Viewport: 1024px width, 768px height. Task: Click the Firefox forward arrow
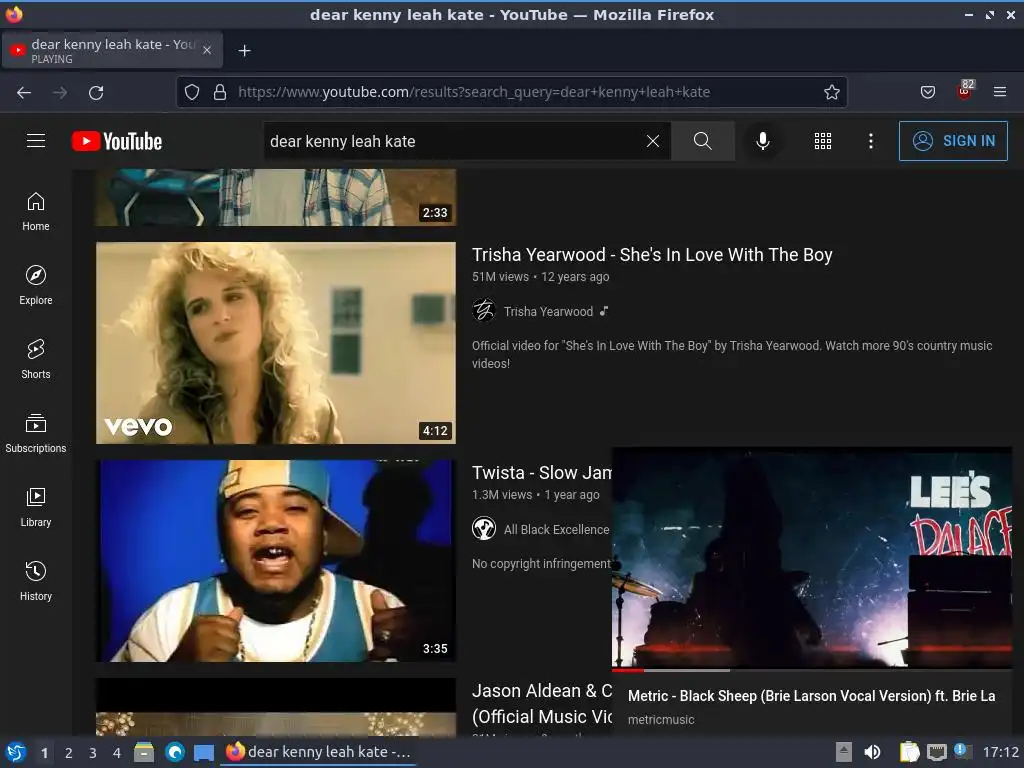coord(60,92)
